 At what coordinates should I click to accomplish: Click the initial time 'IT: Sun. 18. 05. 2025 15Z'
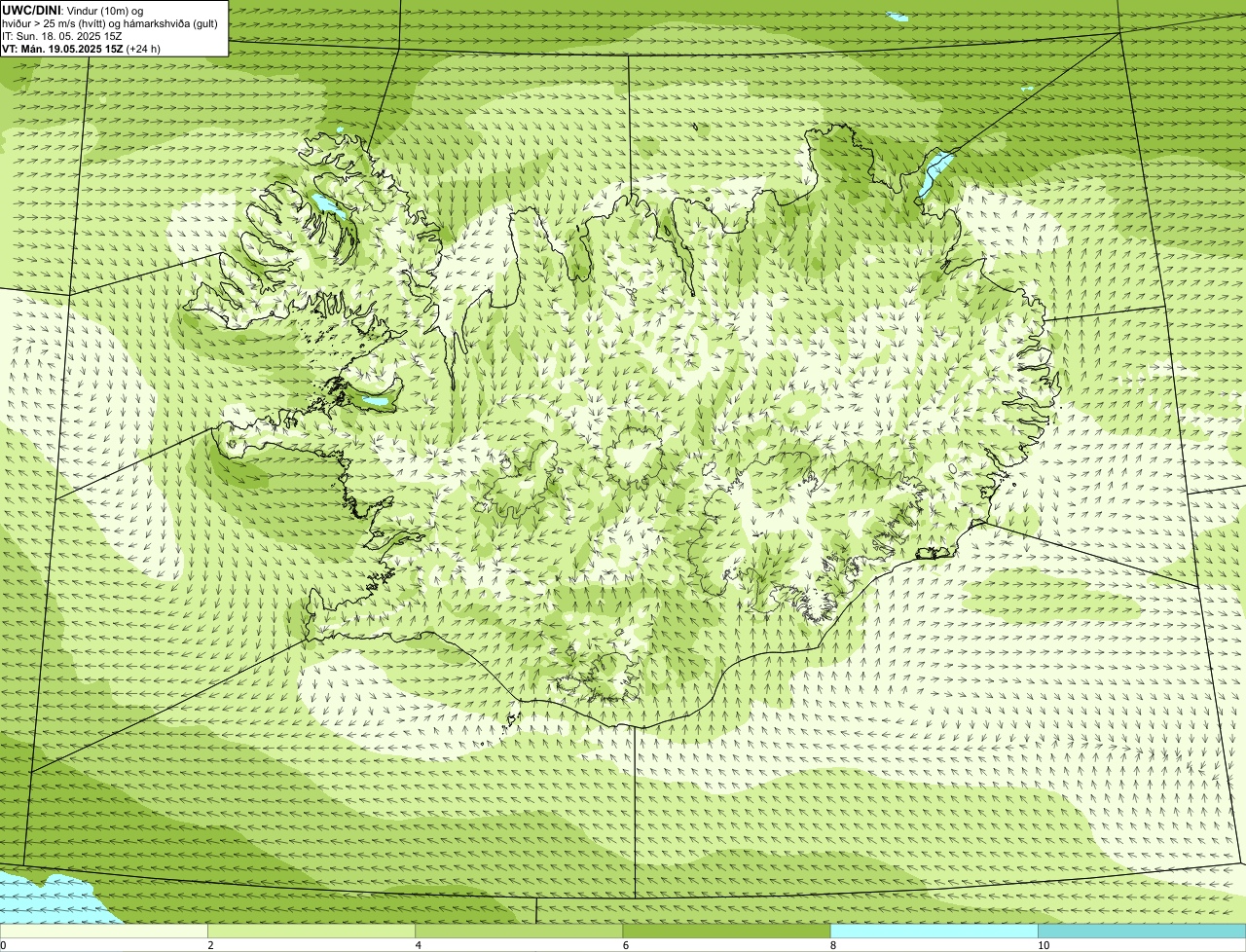coord(62,36)
